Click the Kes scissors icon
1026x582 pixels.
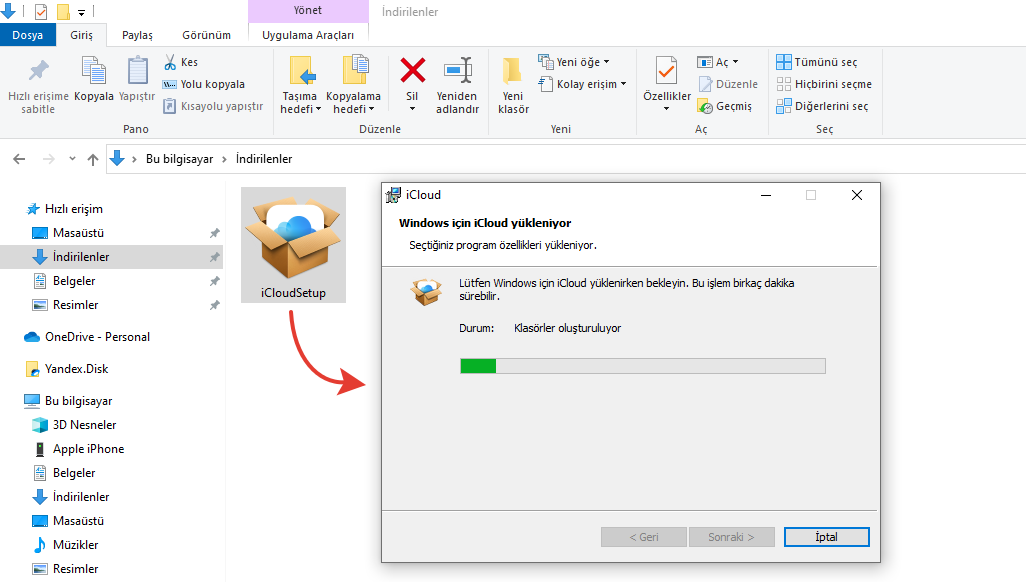[x=170, y=62]
